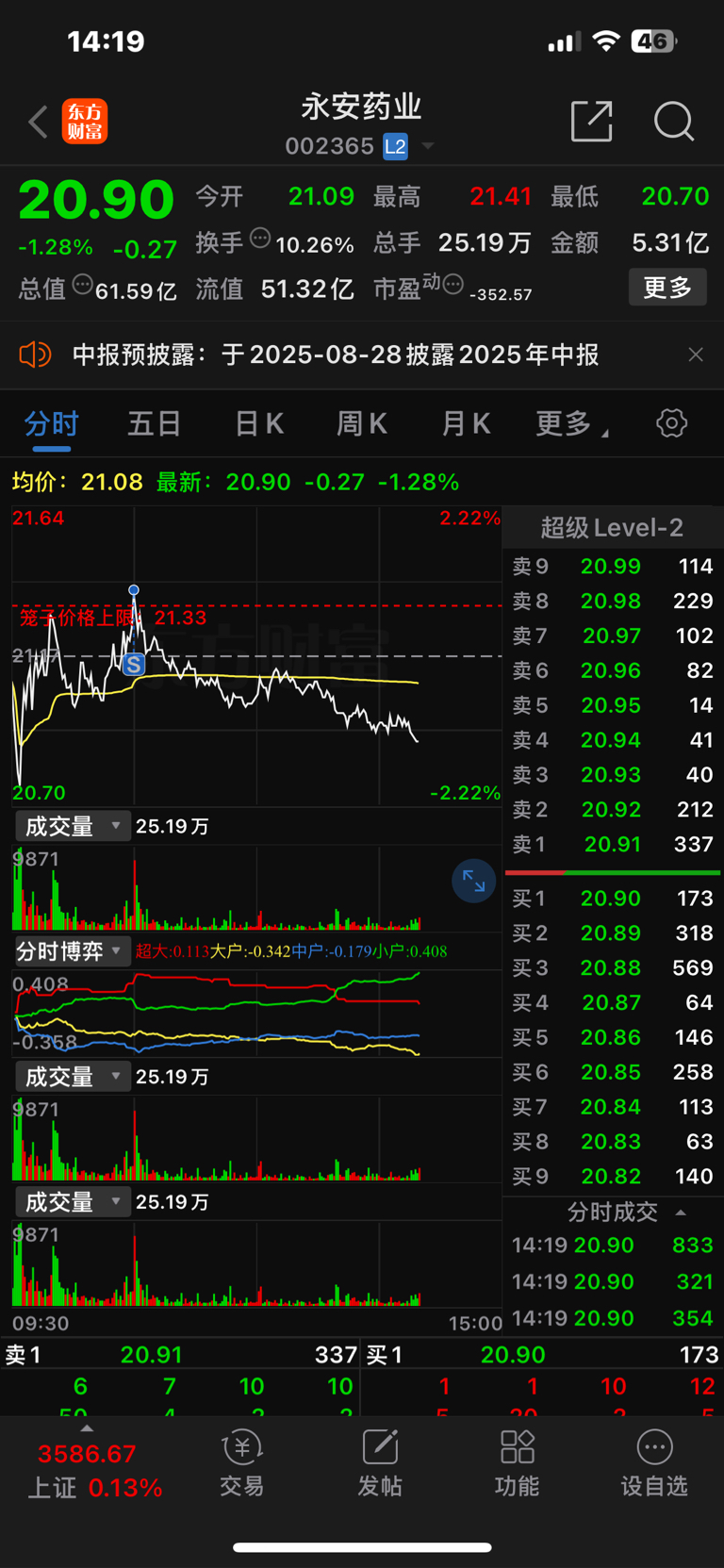Open the search magnifier icon
Image resolution: width=724 pixels, height=1568 pixels.
coord(674,122)
